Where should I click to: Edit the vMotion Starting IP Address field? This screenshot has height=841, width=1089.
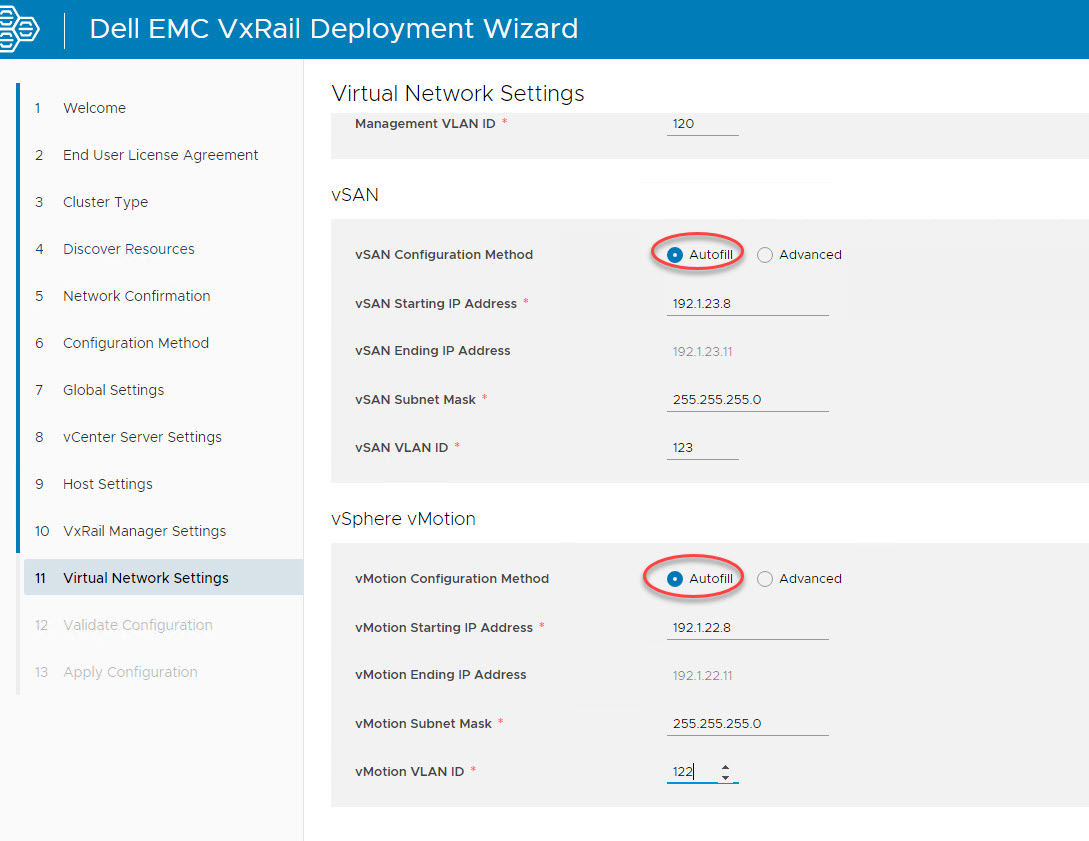tap(747, 628)
